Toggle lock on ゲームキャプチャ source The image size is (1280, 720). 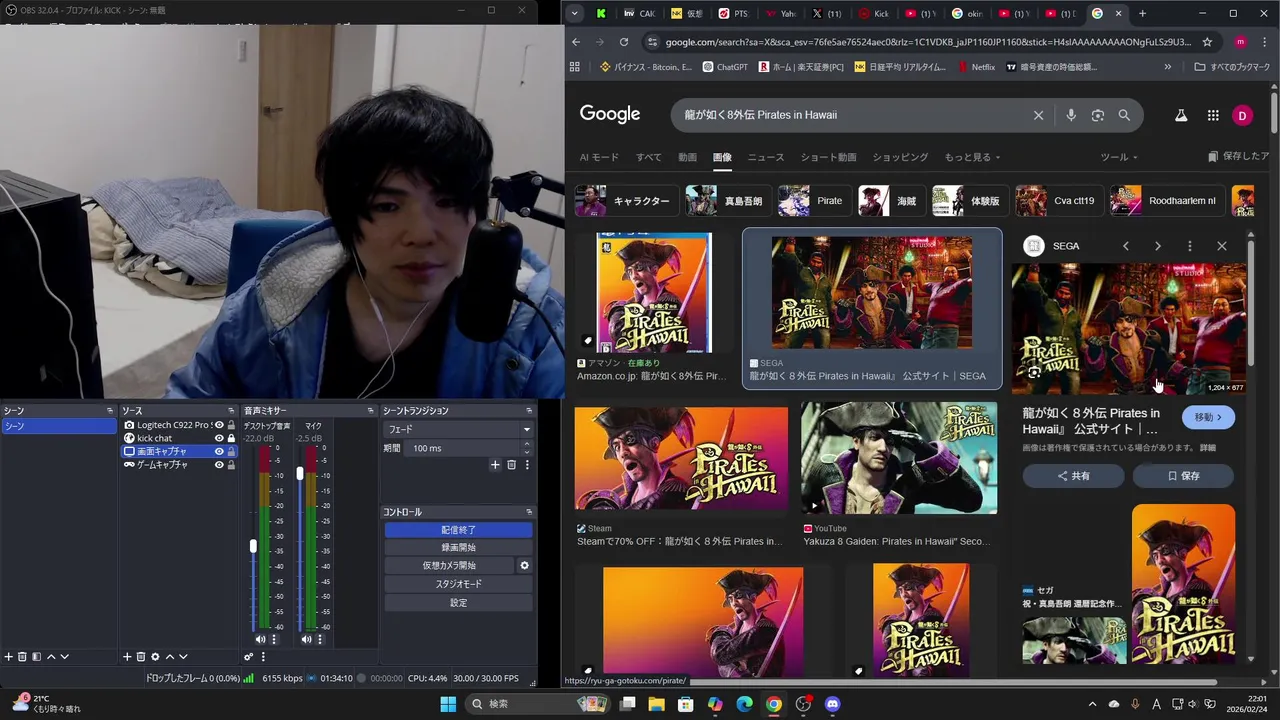click(231, 464)
